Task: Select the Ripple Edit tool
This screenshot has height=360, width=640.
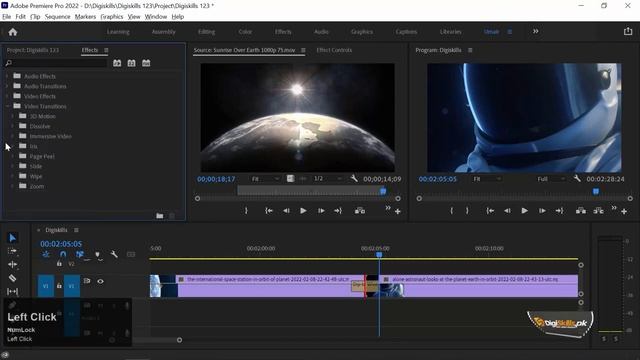Action: coord(12,264)
